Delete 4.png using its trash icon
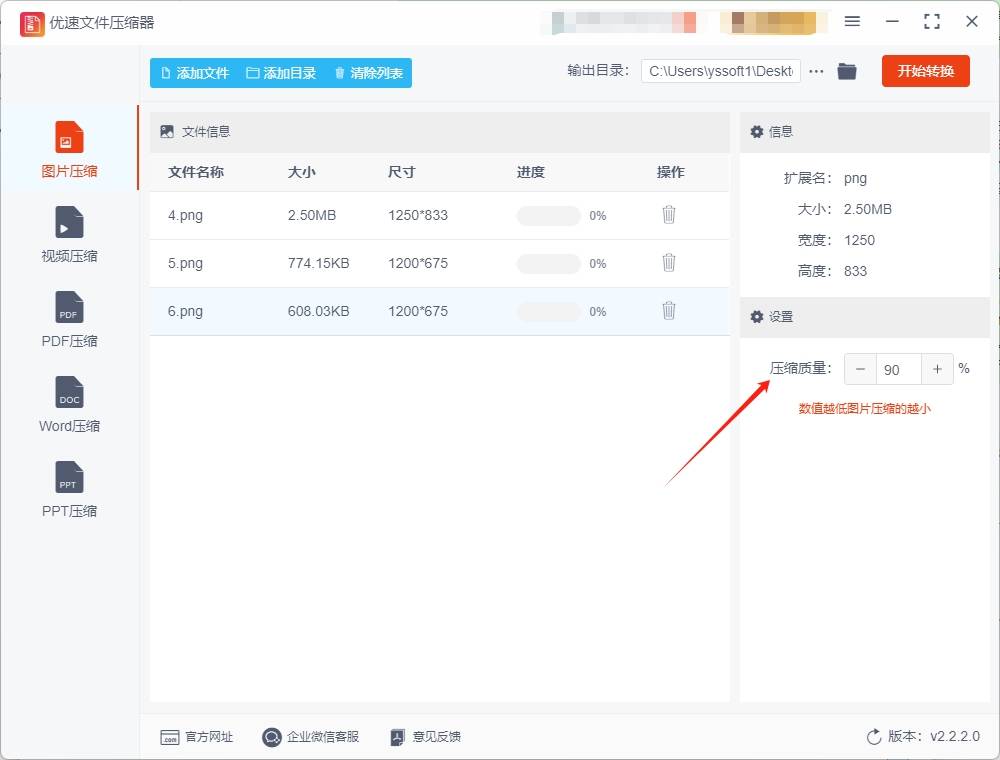This screenshot has height=760, width=1000. click(668, 214)
